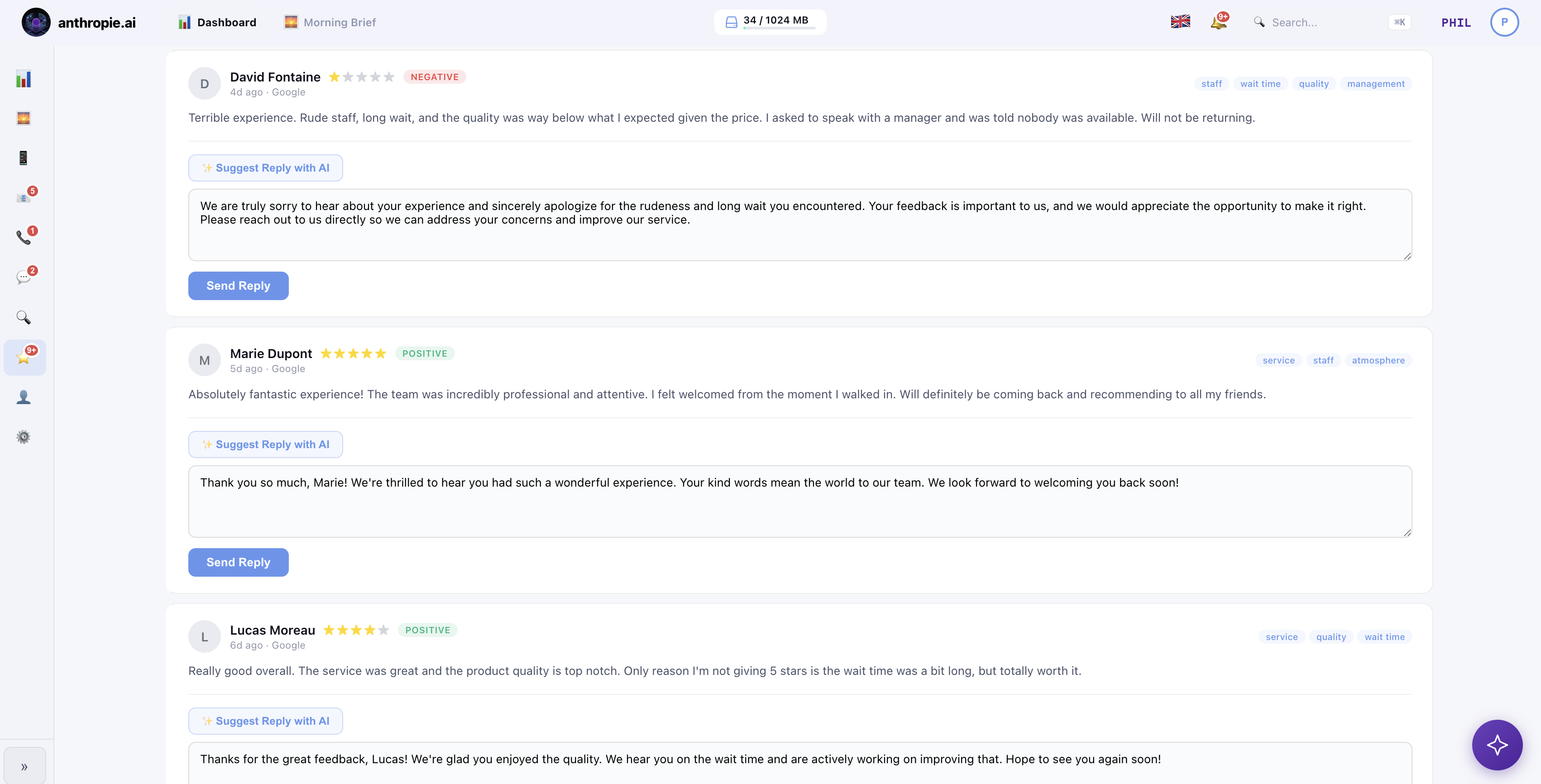Click the management tag

[1376, 84]
